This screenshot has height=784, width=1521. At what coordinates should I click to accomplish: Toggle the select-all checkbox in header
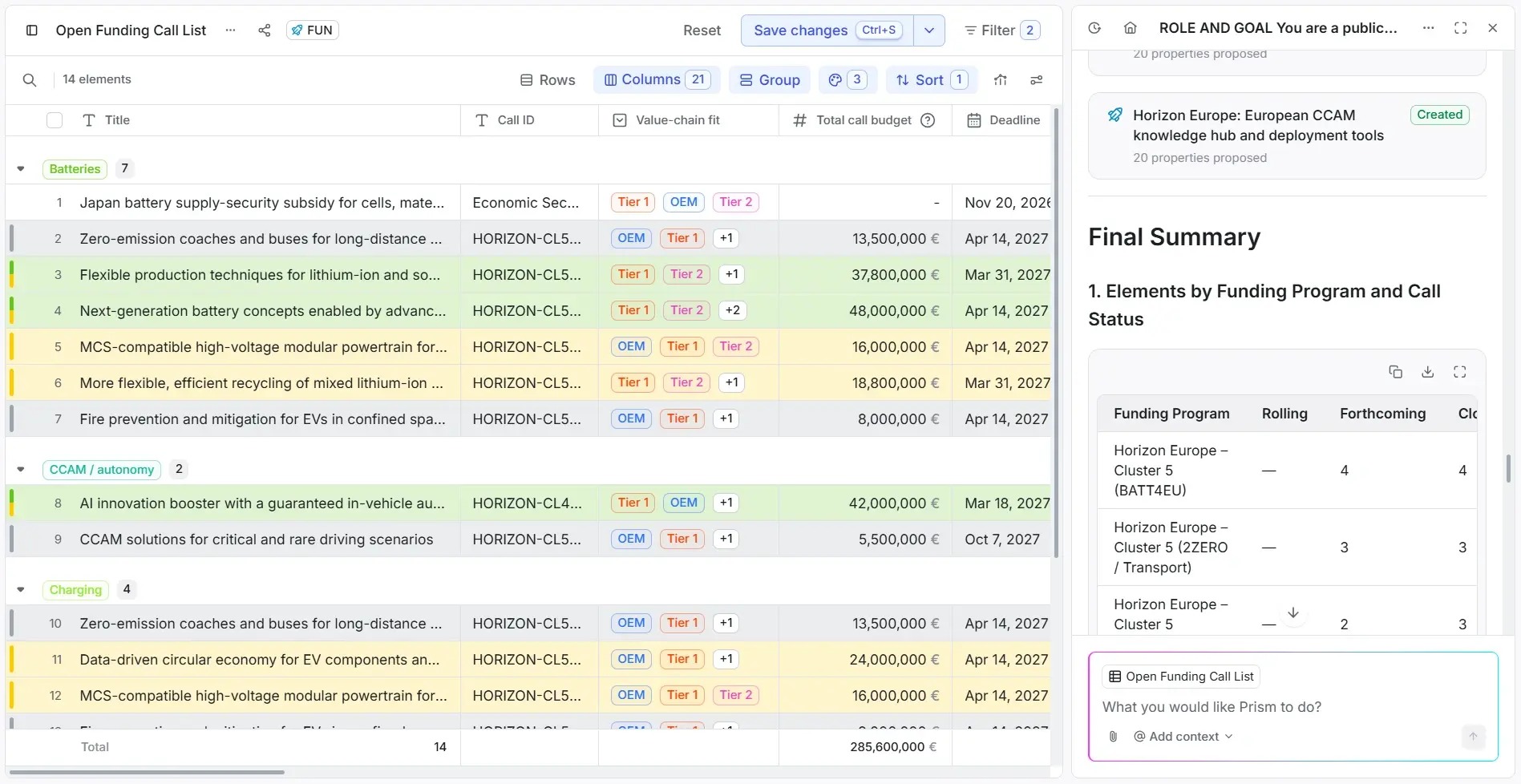[x=55, y=120]
